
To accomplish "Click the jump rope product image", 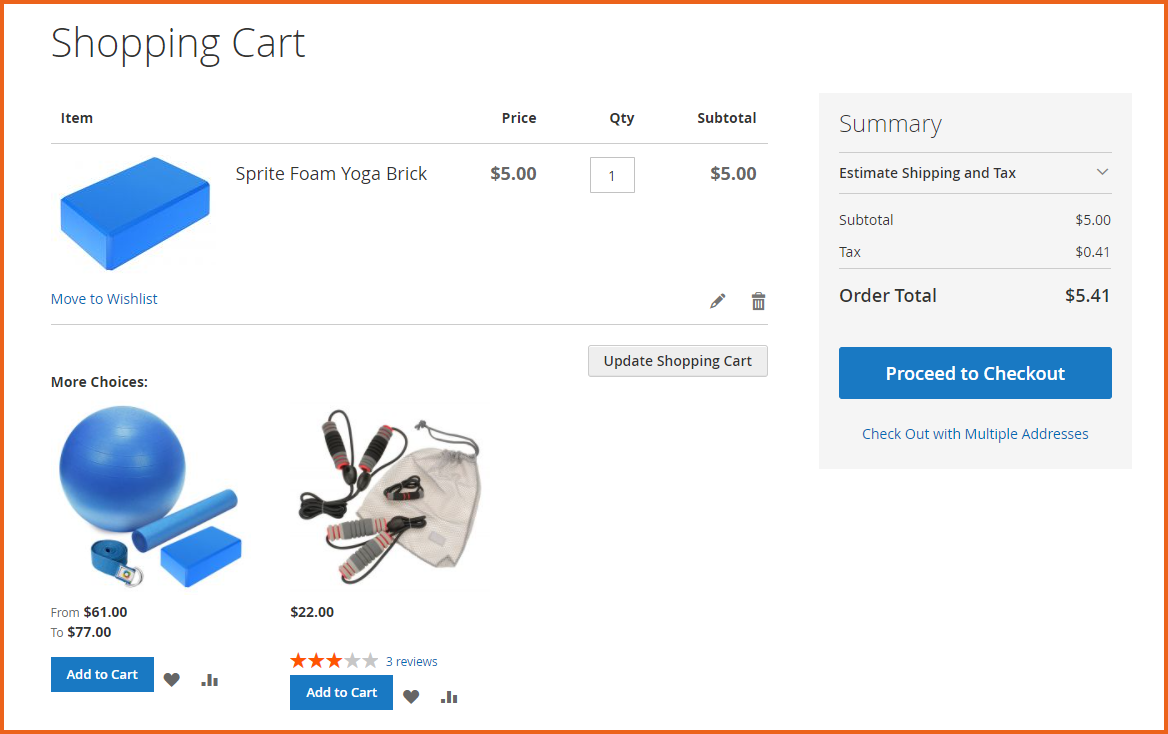I will click(x=387, y=497).
